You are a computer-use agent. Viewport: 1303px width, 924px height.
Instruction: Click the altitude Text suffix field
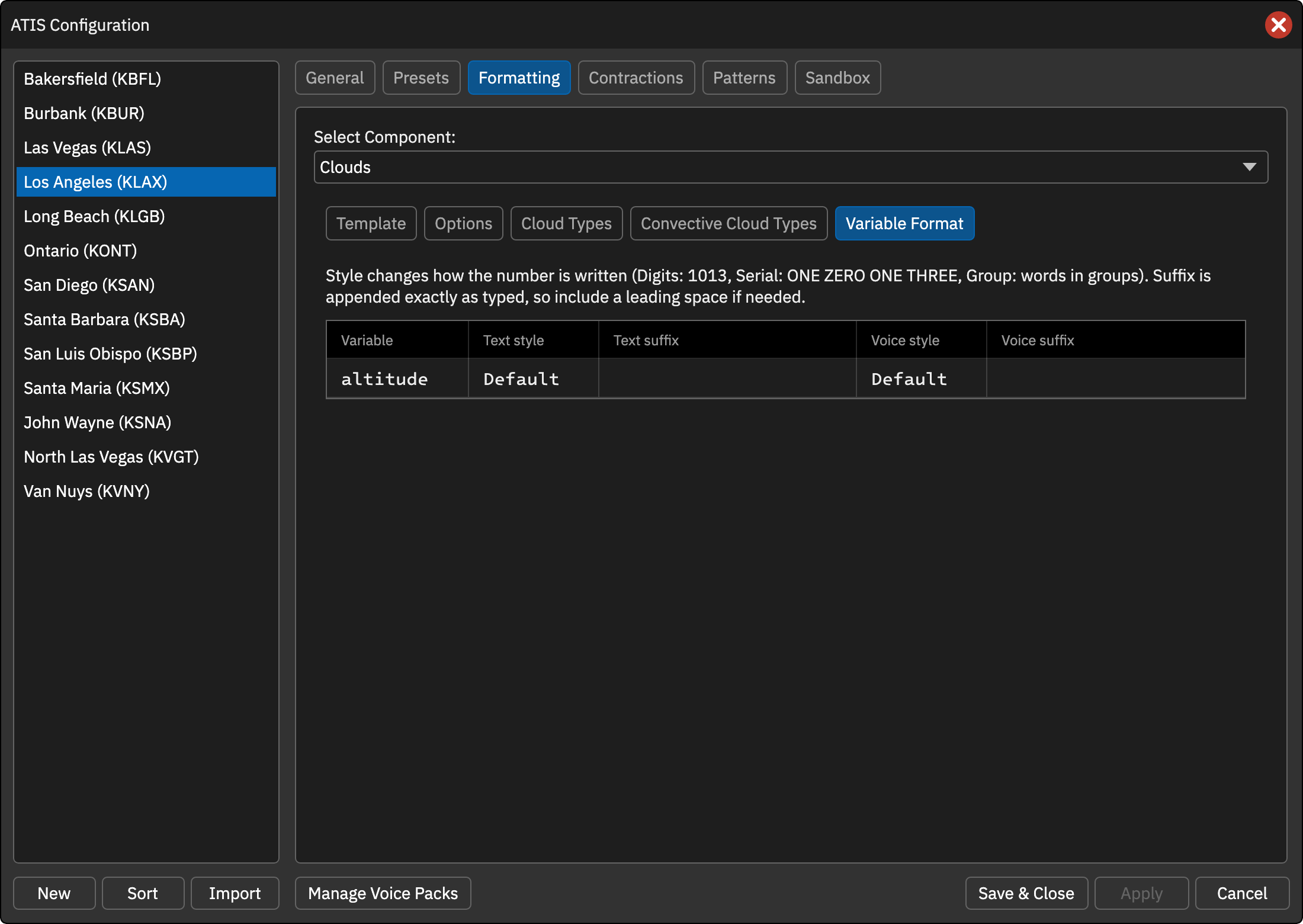click(727, 378)
